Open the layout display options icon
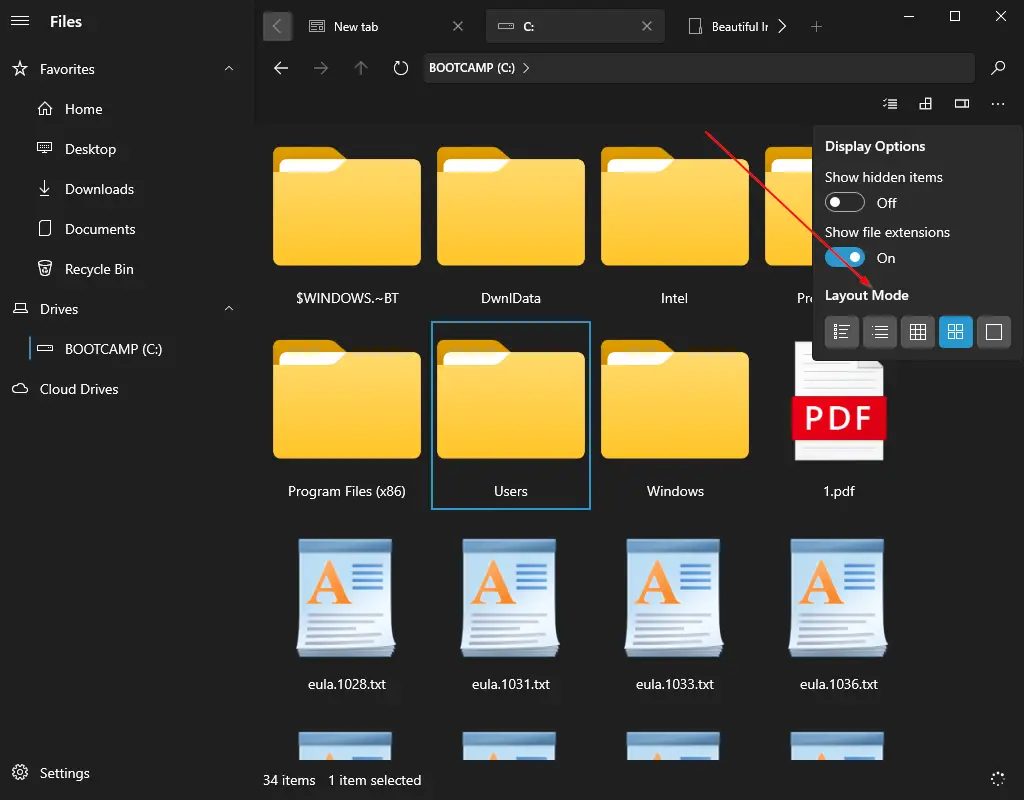The width and height of the screenshot is (1024, 800). [x=925, y=104]
